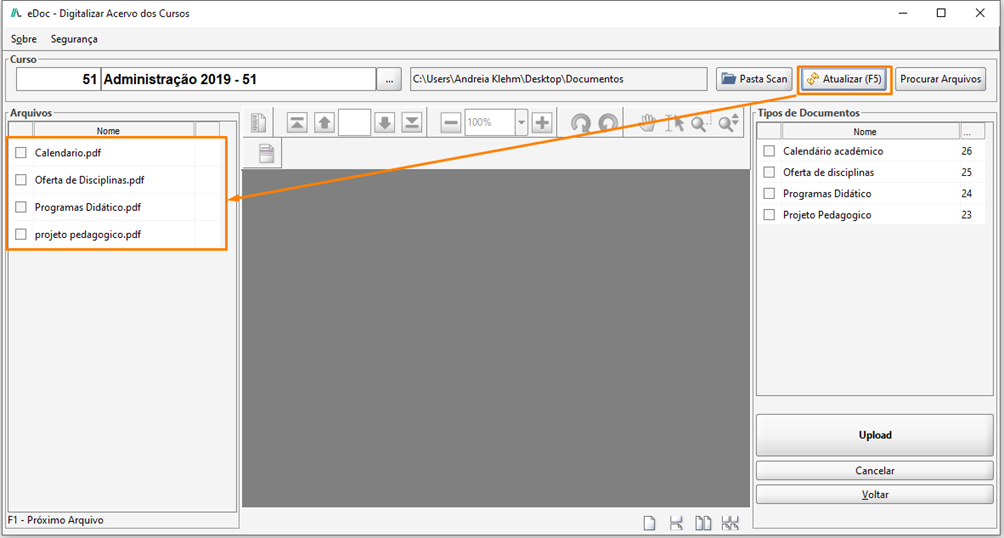Select the hand pan tool

click(649, 122)
